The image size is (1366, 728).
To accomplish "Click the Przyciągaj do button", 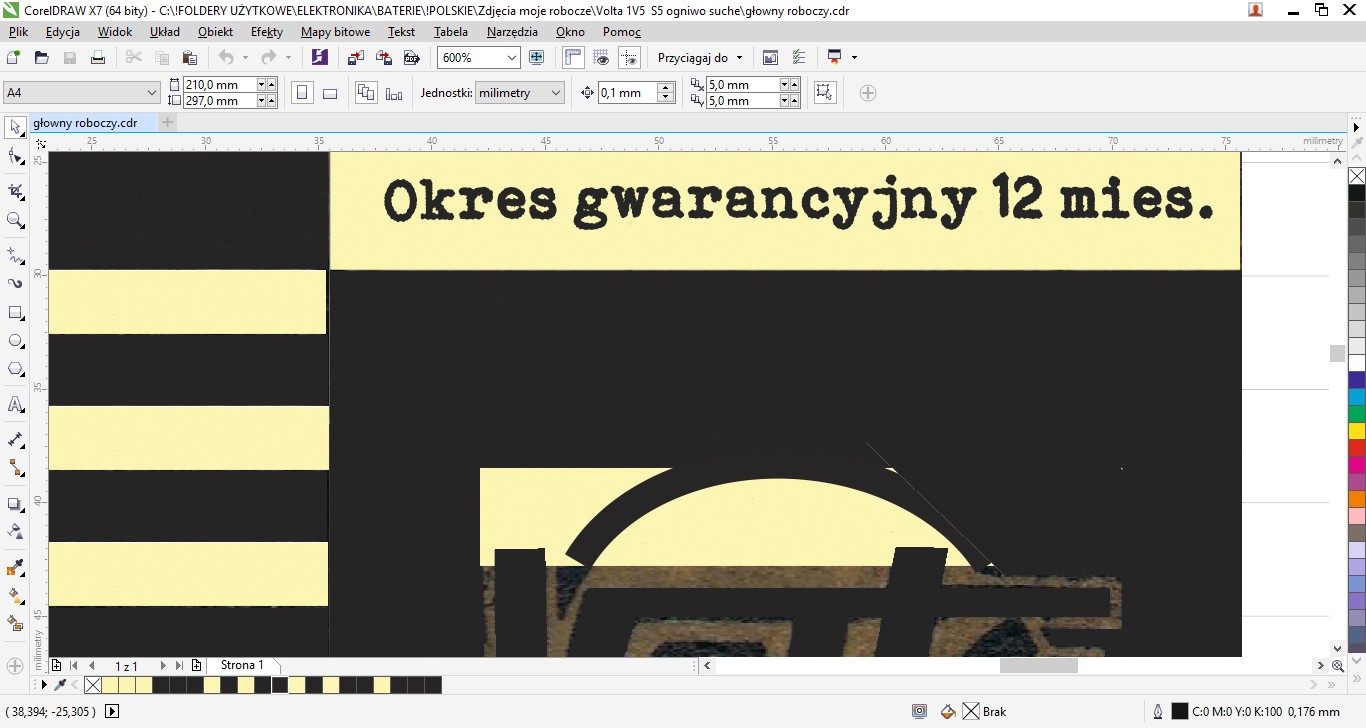I will pos(693,58).
